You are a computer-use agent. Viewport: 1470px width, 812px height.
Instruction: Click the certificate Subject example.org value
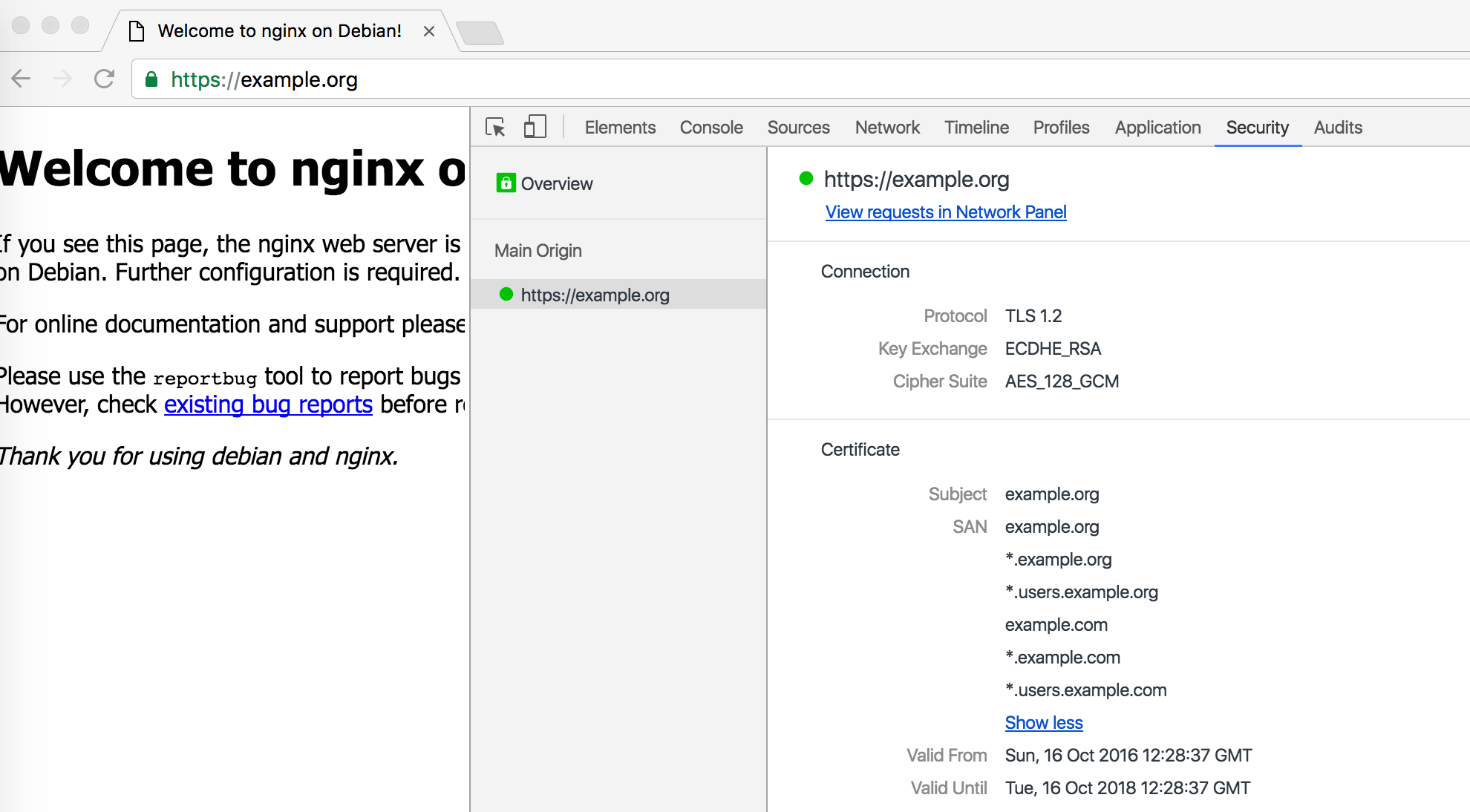(1052, 494)
